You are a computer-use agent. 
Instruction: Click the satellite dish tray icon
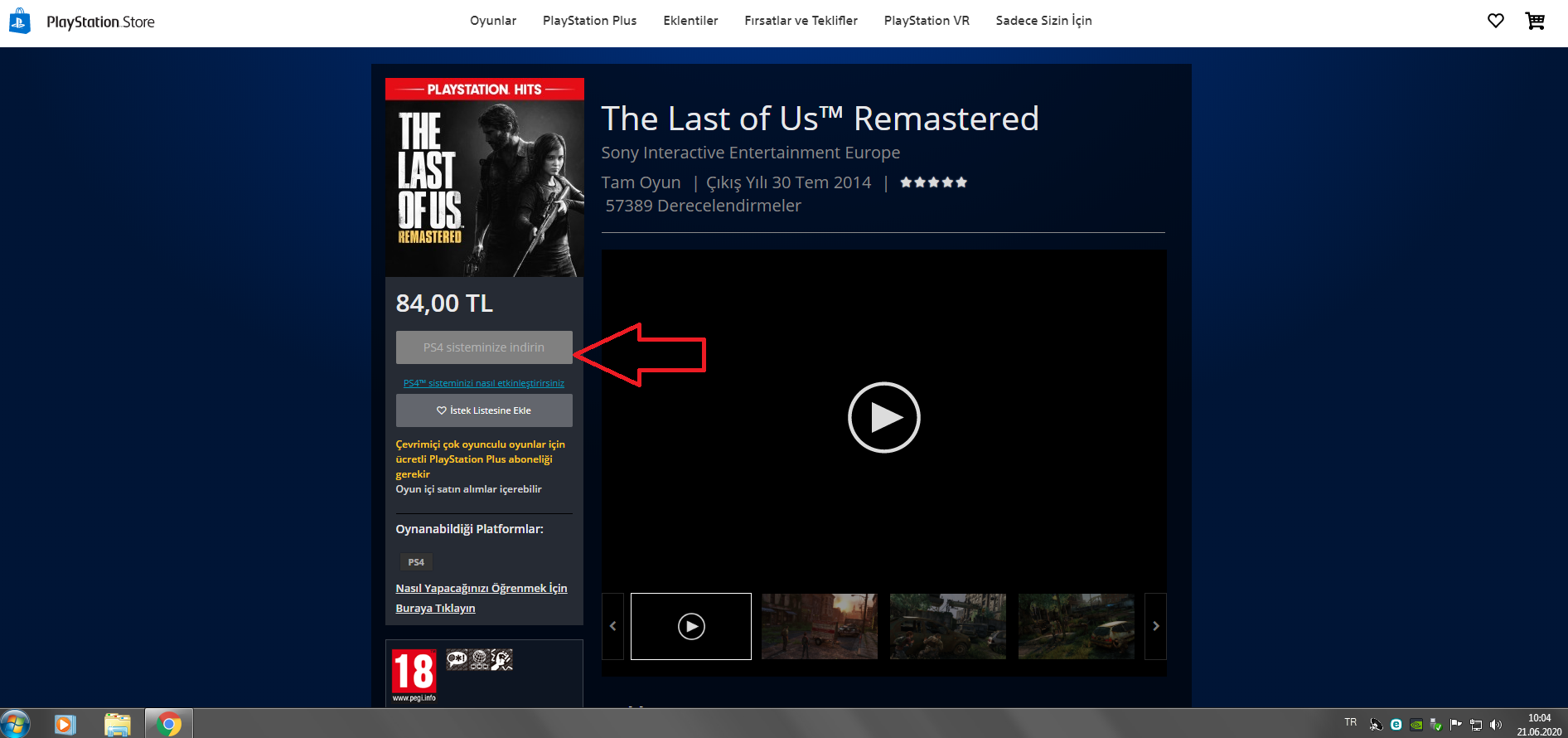click(1377, 725)
